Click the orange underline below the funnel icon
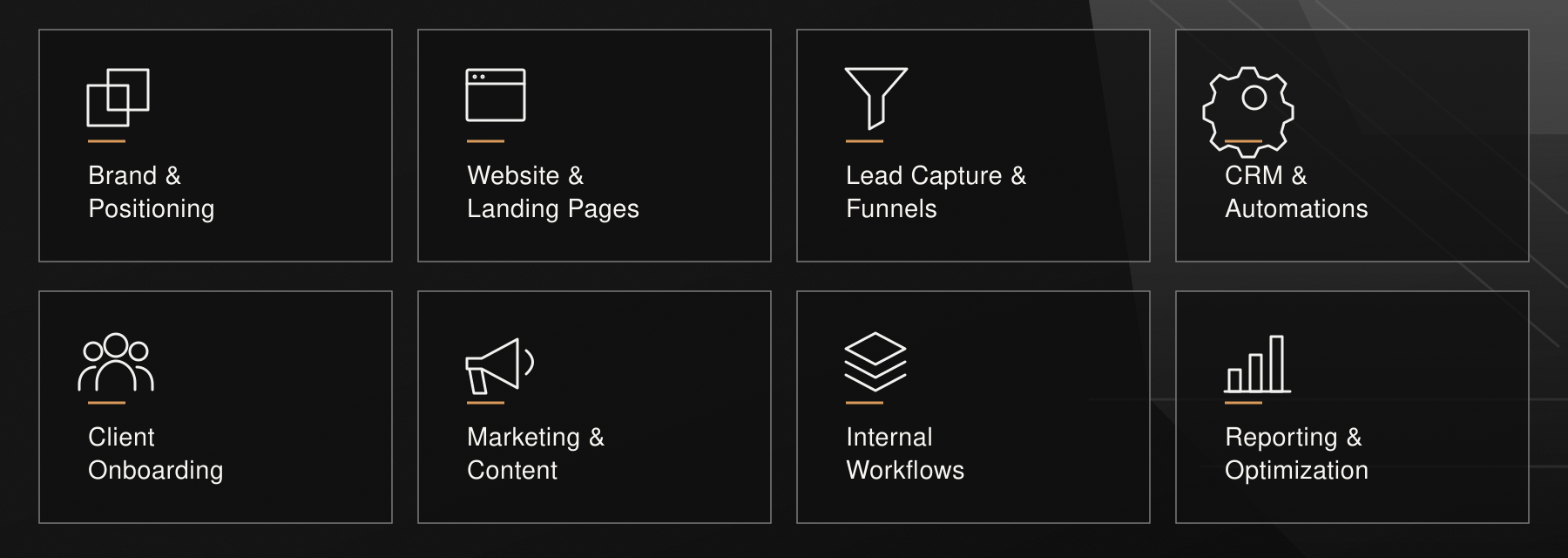 (864, 141)
